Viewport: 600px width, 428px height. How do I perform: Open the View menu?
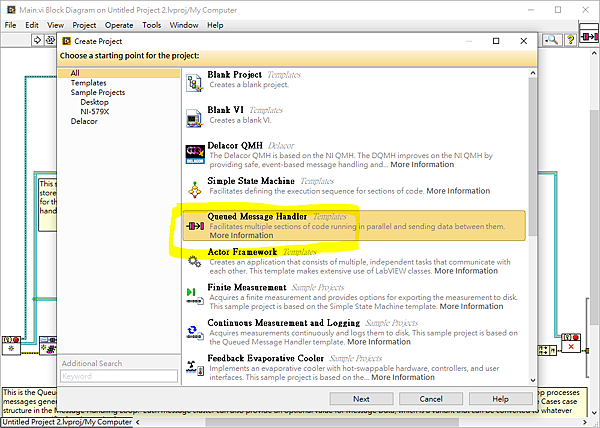coord(55,25)
